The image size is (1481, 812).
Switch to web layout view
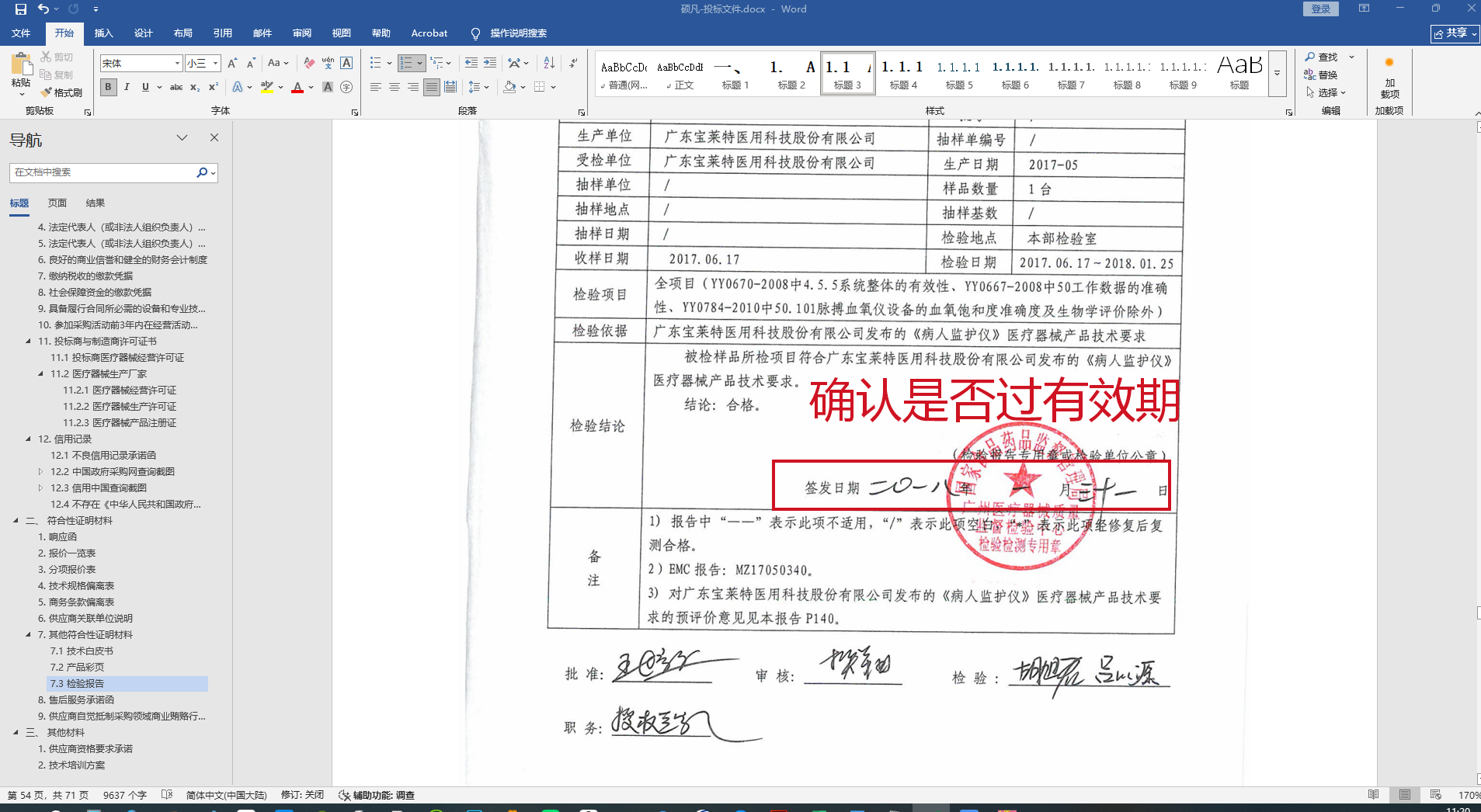[x=1436, y=795]
